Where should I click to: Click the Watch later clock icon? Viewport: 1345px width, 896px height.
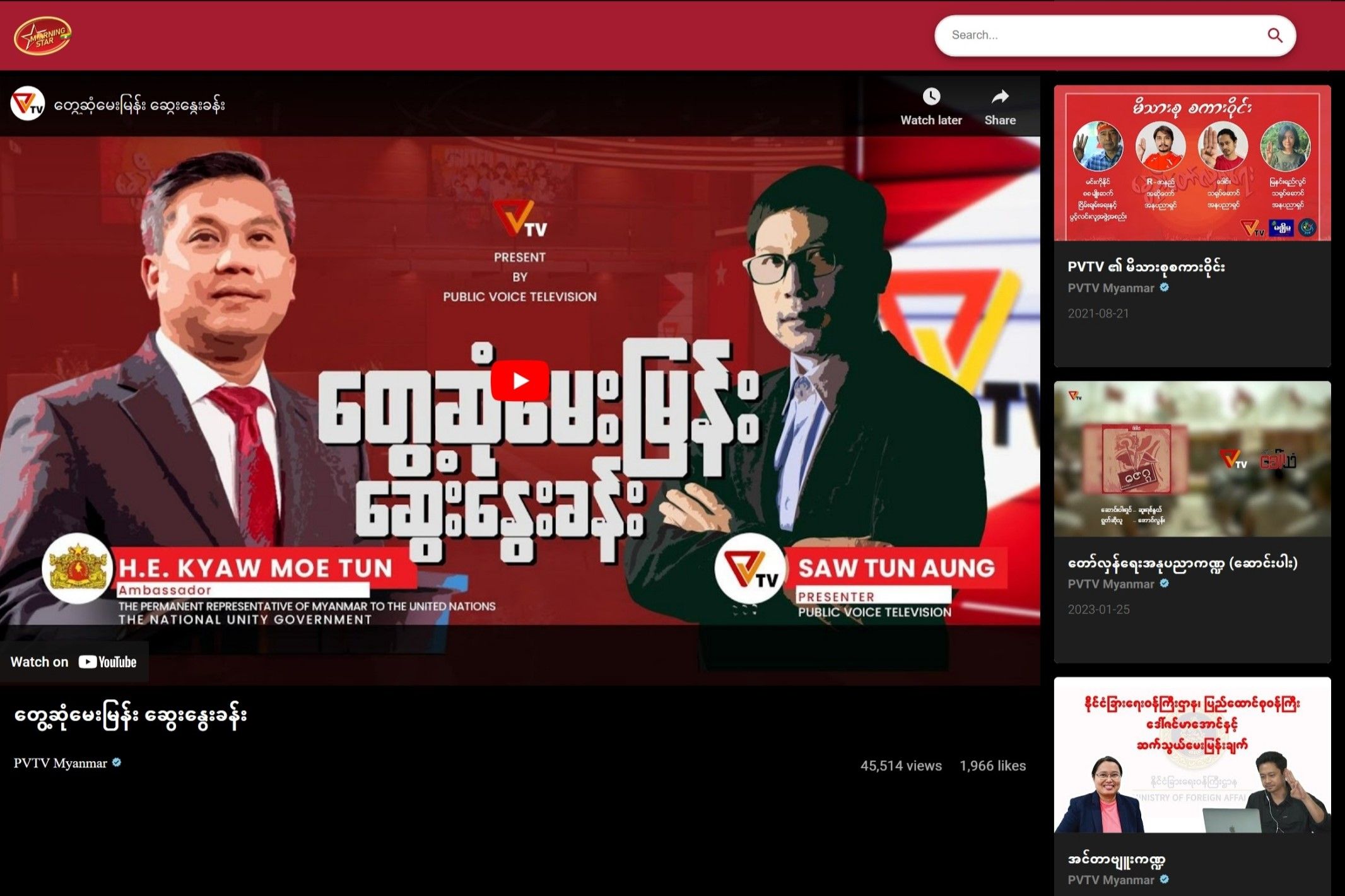click(x=931, y=96)
